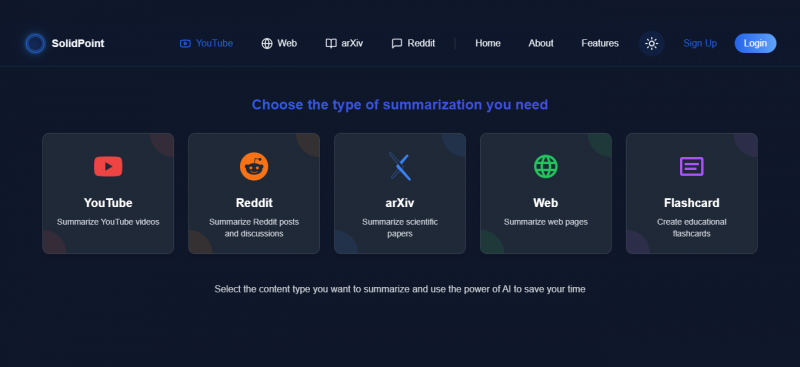Click the Sign Up link
The image size is (800, 367).
point(700,43)
